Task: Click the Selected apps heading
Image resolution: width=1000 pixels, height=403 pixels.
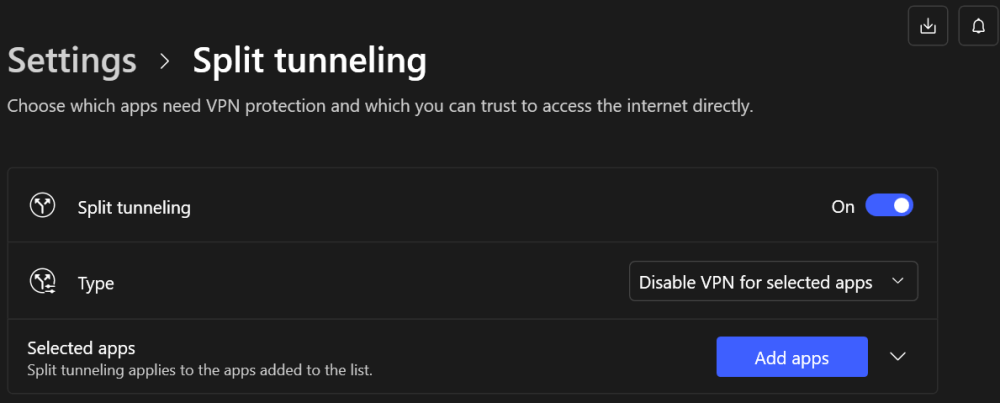Action: click(81, 348)
